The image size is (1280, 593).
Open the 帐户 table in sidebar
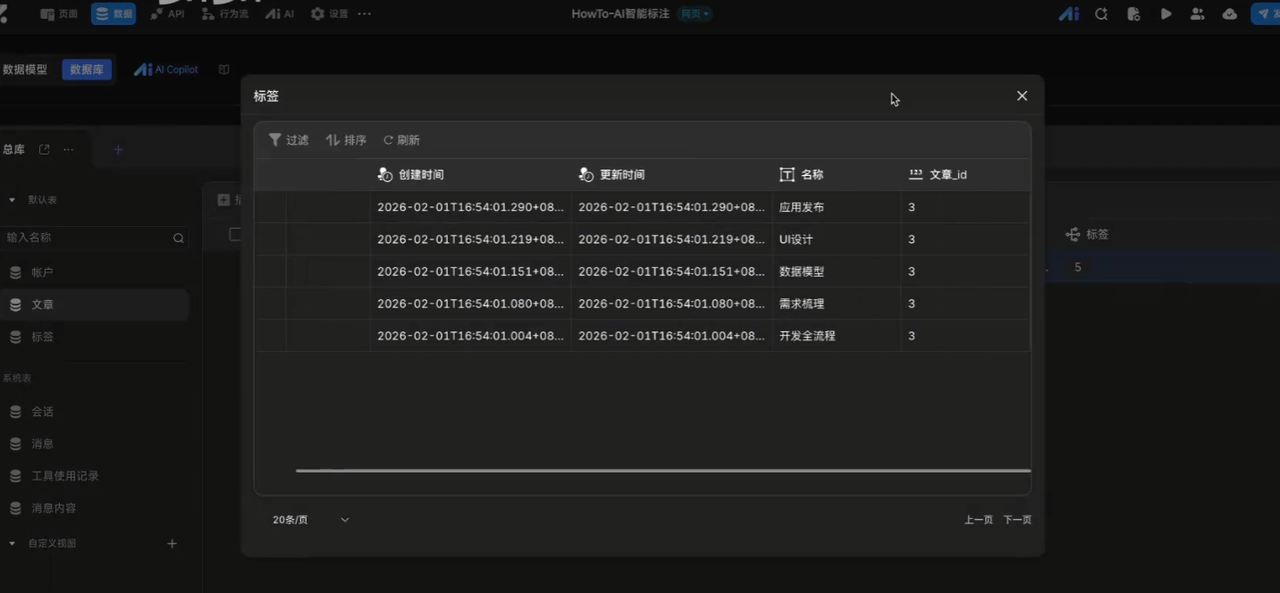[x=95, y=272]
